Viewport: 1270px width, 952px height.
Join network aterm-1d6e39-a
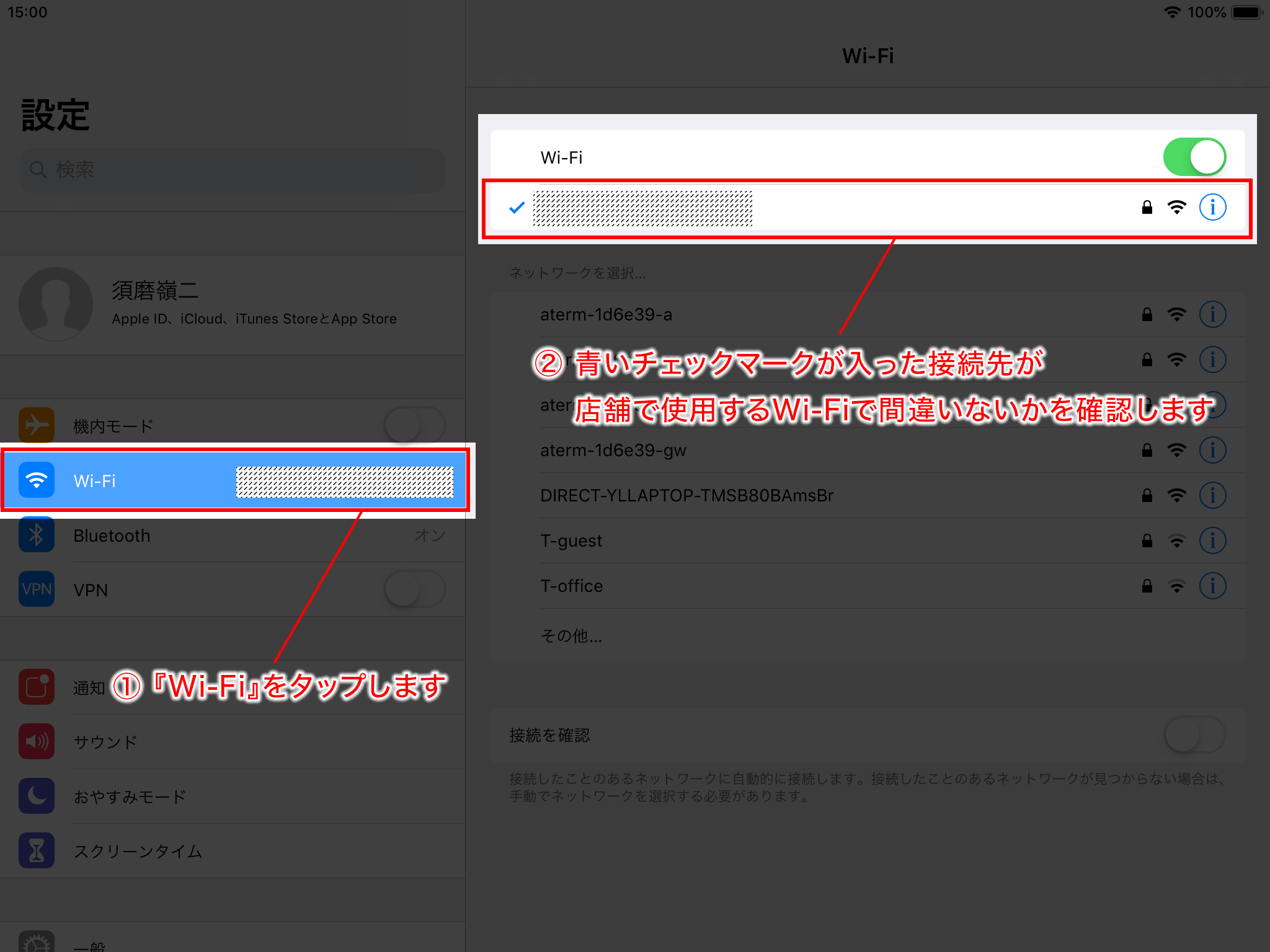(868, 314)
